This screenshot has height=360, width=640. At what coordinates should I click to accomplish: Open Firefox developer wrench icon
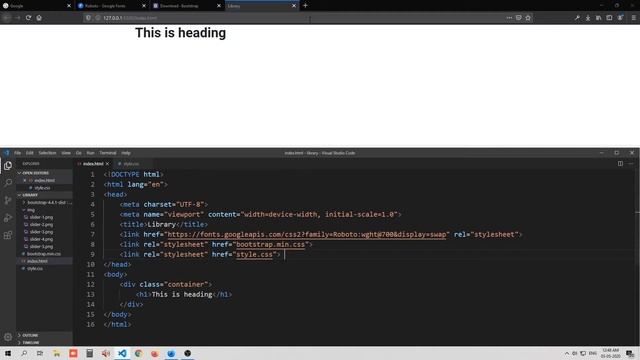[x=577, y=18]
